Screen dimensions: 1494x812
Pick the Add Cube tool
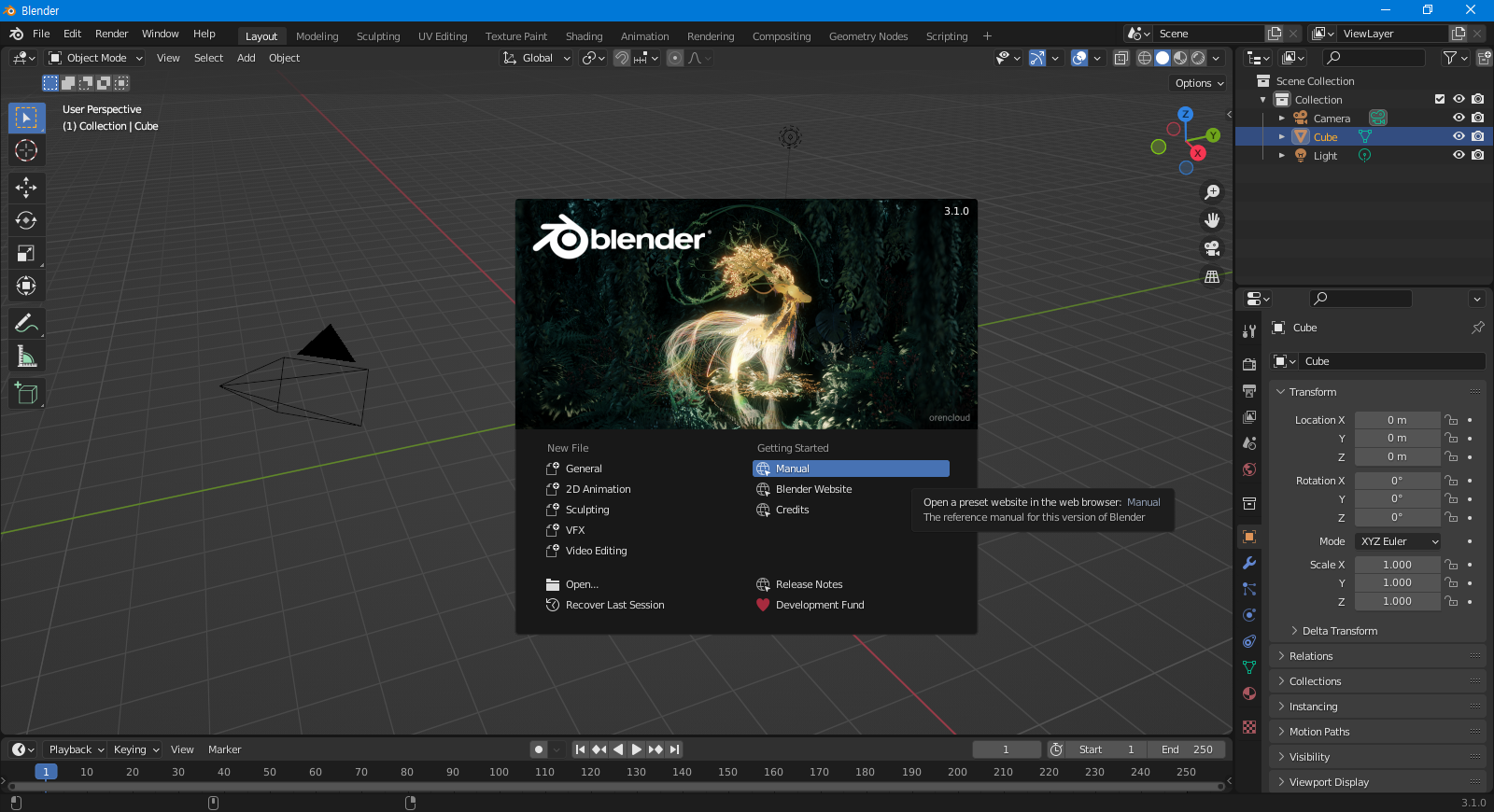pos(26,394)
